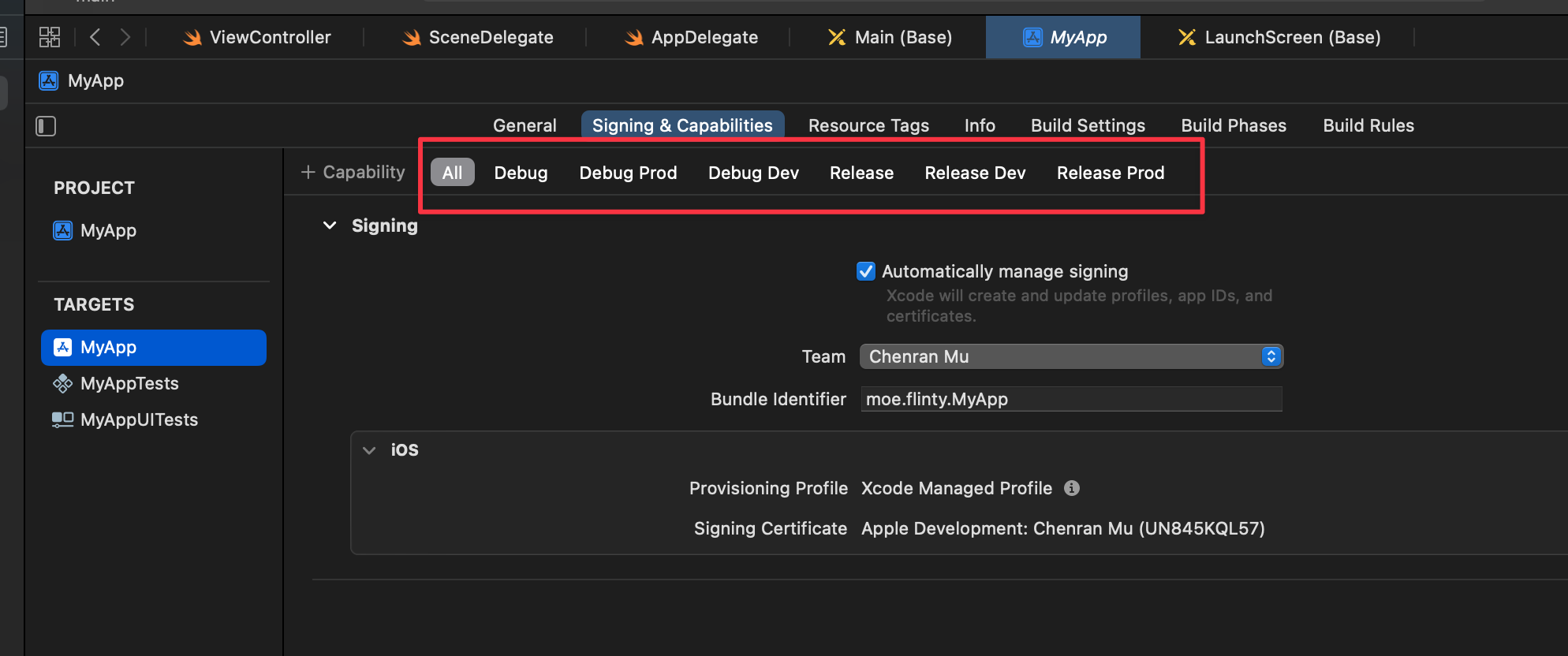The height and width of the screenshot is (656, 1568).
Task: Select MyApp under the PROJECT section
Action: [x=108, y=230]
